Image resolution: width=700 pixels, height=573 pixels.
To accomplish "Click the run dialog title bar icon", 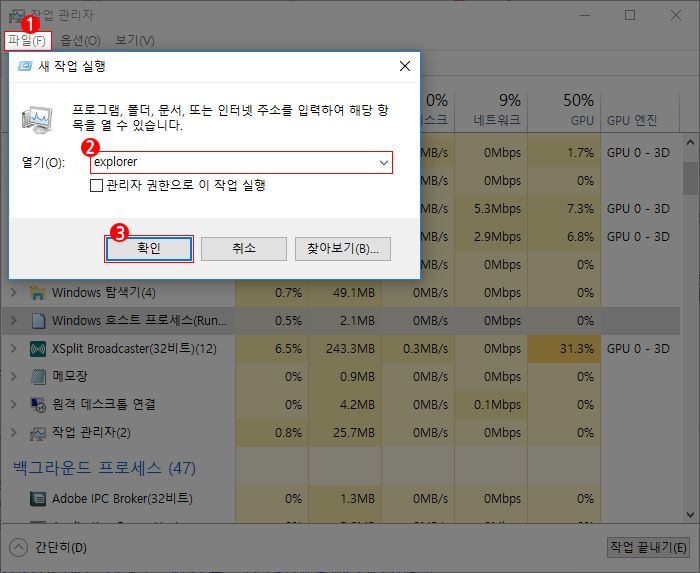I will coord(25,66).
